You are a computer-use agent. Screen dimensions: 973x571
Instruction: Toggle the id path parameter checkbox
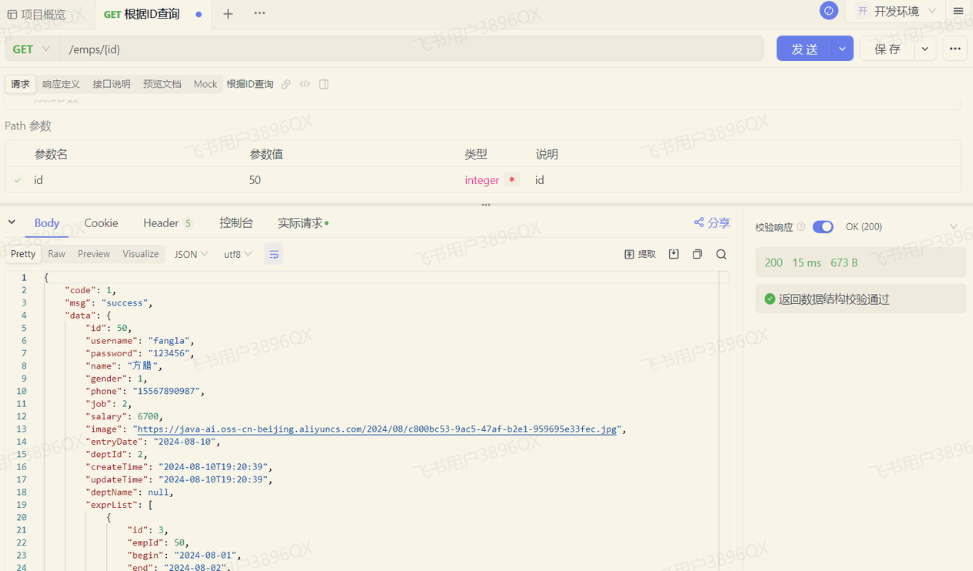[17, 180]
